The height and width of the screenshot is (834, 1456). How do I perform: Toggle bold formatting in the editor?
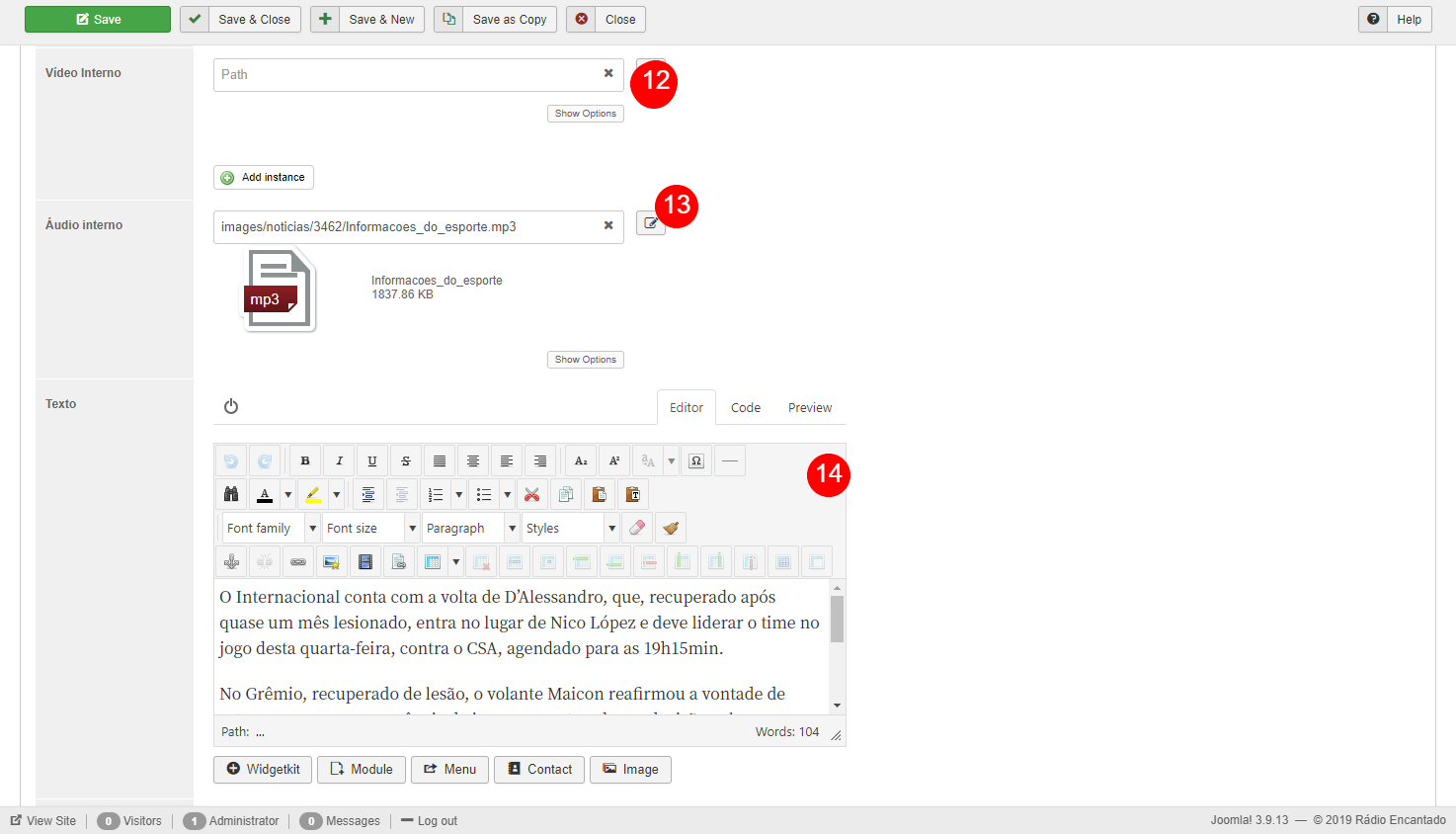(305, 461)
